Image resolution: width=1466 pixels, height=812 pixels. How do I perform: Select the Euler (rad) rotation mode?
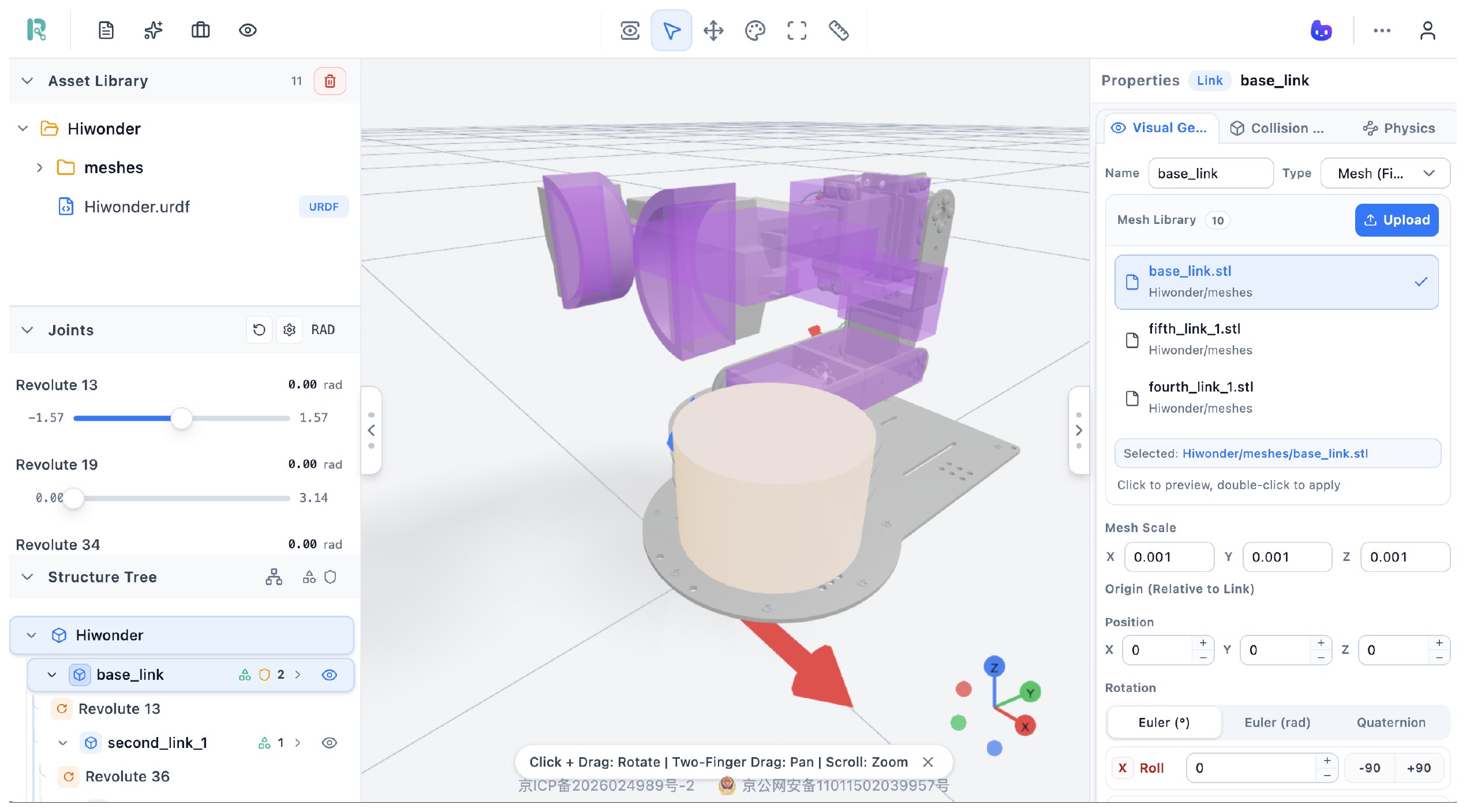click(1277, 723)
